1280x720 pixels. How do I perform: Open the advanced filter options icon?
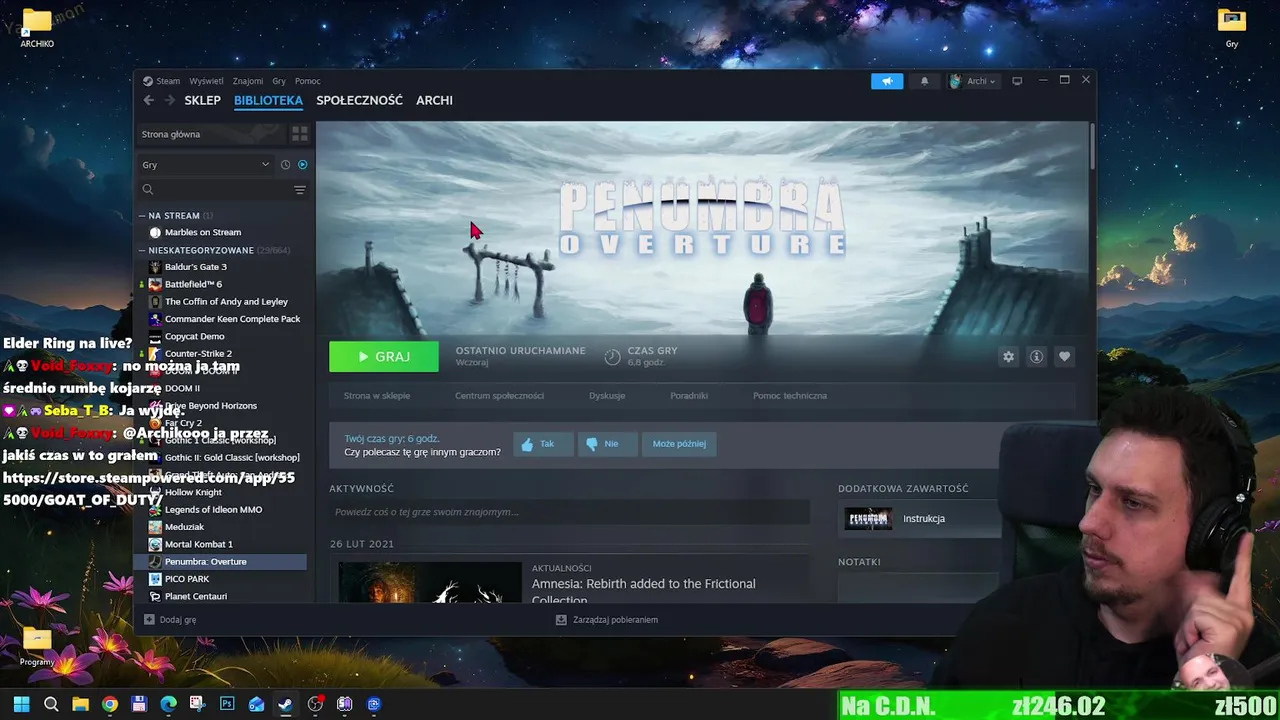(299, 189)
